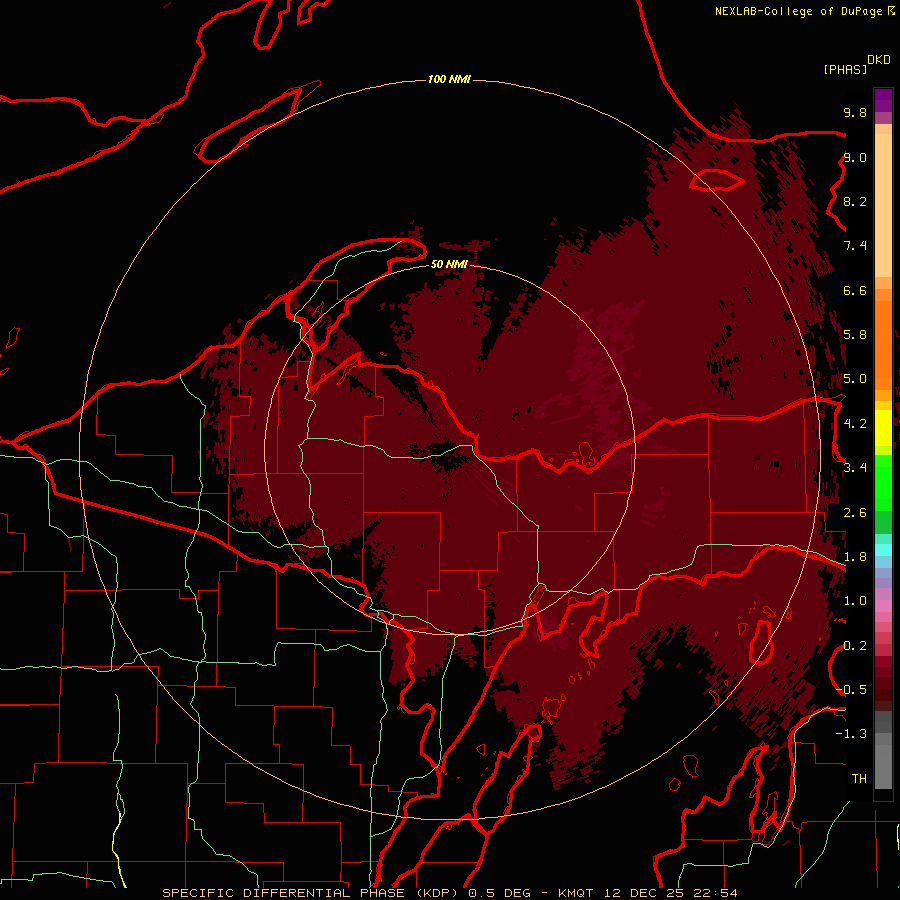900x900 pixels.
Task: Click the -1.3 value on color scale
Action: tap(851, 734)
